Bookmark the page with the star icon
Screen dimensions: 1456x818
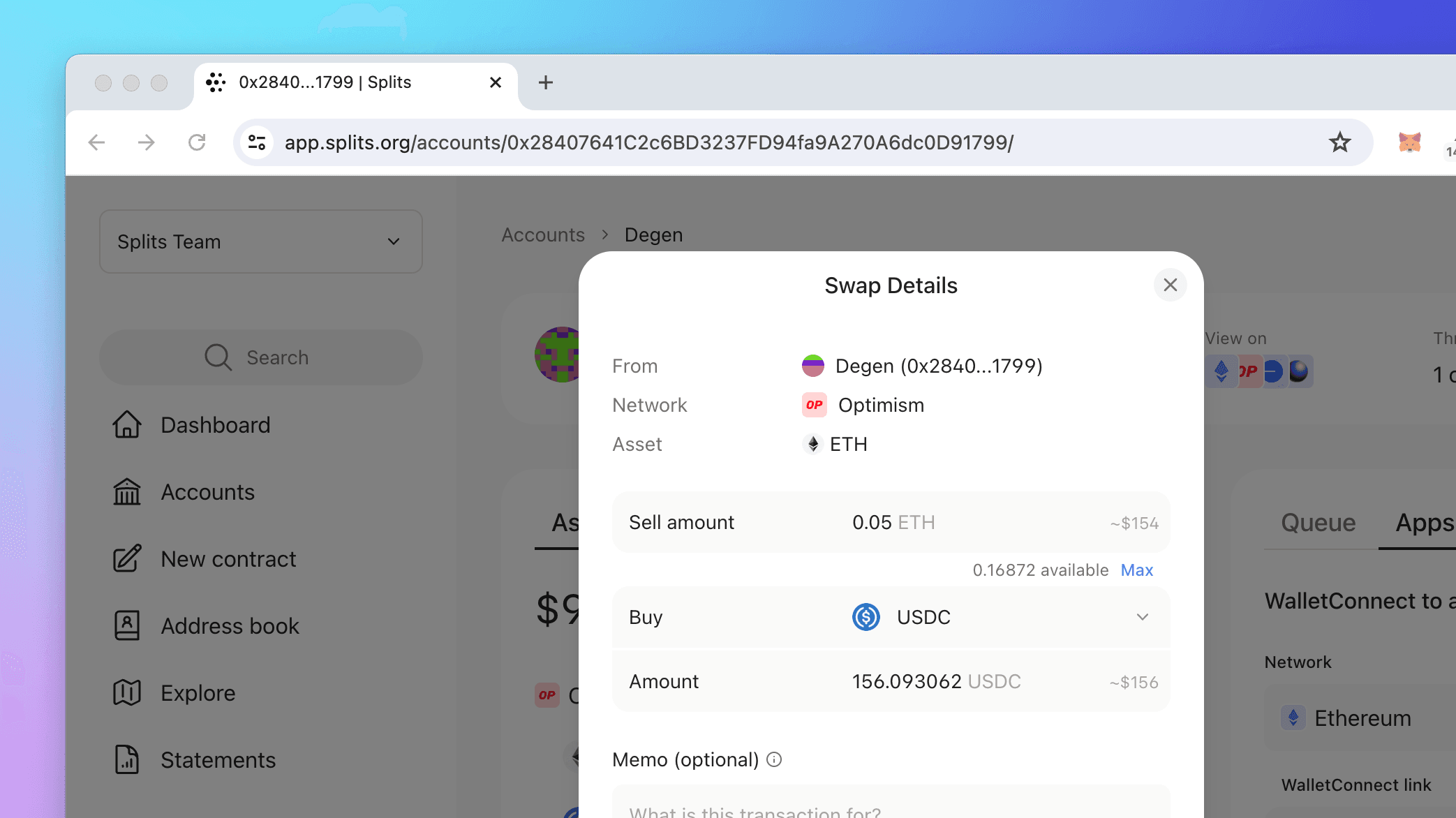coord(1340,142)
